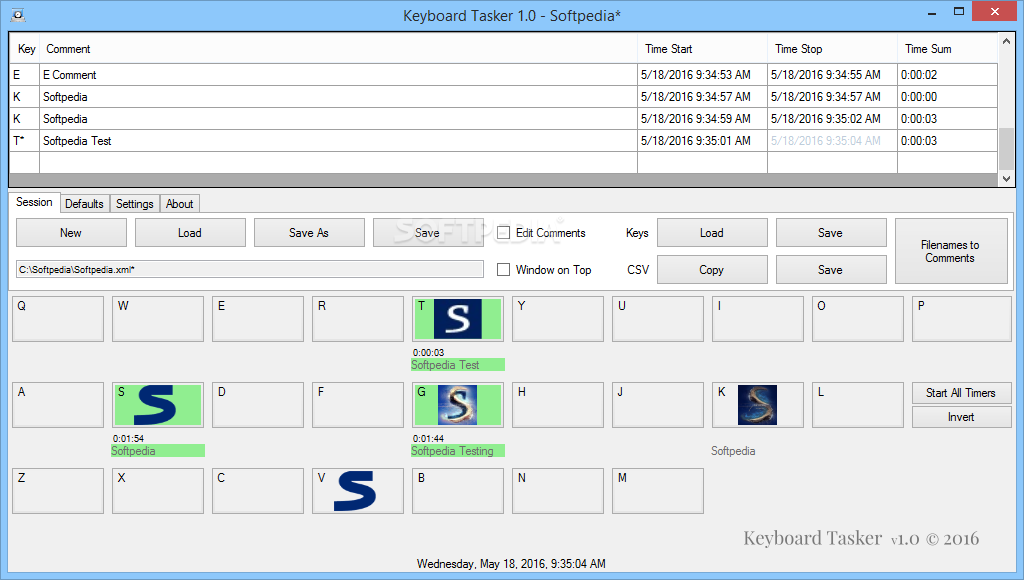Click the Time Stop column header
The image size is (1024, 580).
click(832, 49)
